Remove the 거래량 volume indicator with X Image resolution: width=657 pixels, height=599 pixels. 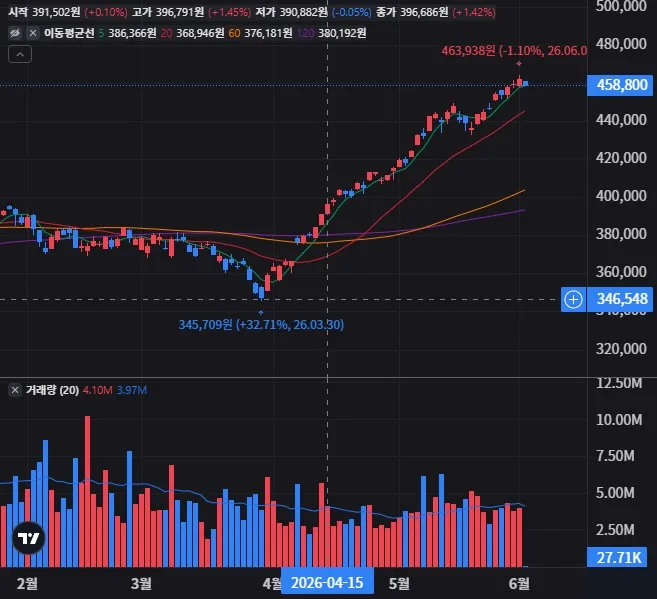coord(15,390)
